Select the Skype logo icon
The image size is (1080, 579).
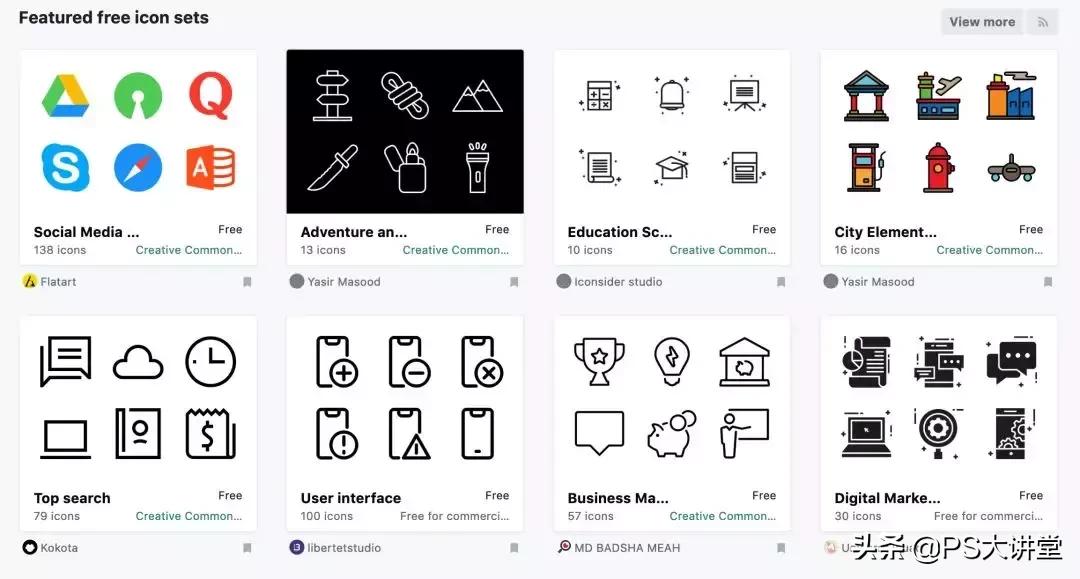point(65,167)
